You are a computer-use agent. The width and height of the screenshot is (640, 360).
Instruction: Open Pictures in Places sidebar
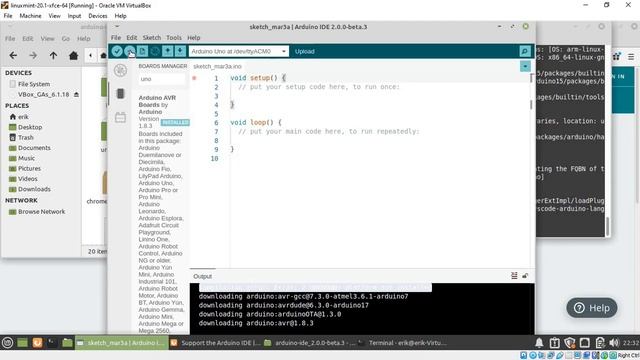29,168
